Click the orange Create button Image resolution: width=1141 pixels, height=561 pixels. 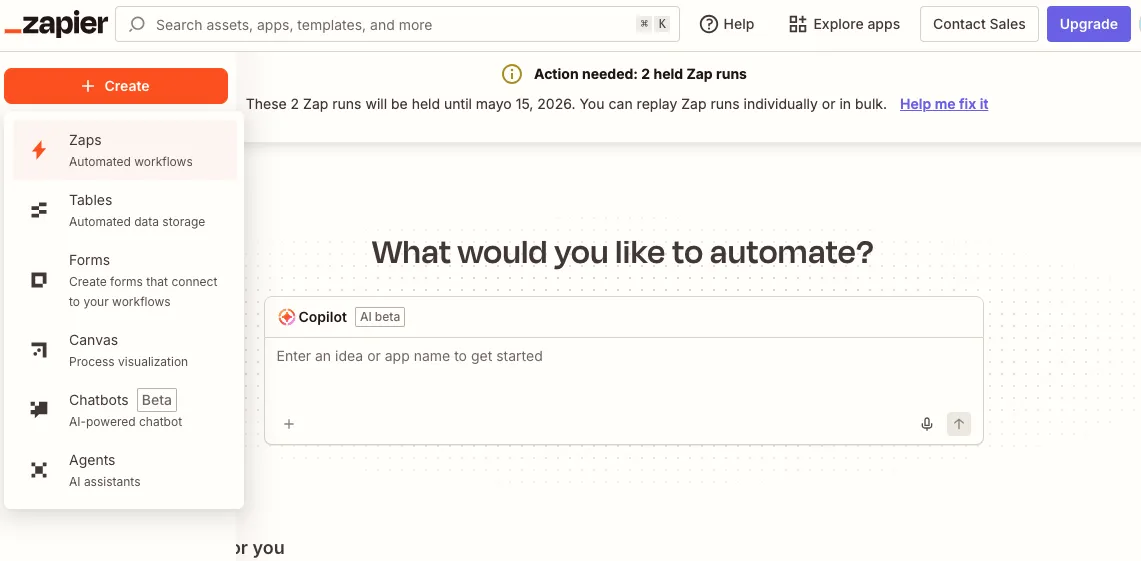(x=116, y=86)
